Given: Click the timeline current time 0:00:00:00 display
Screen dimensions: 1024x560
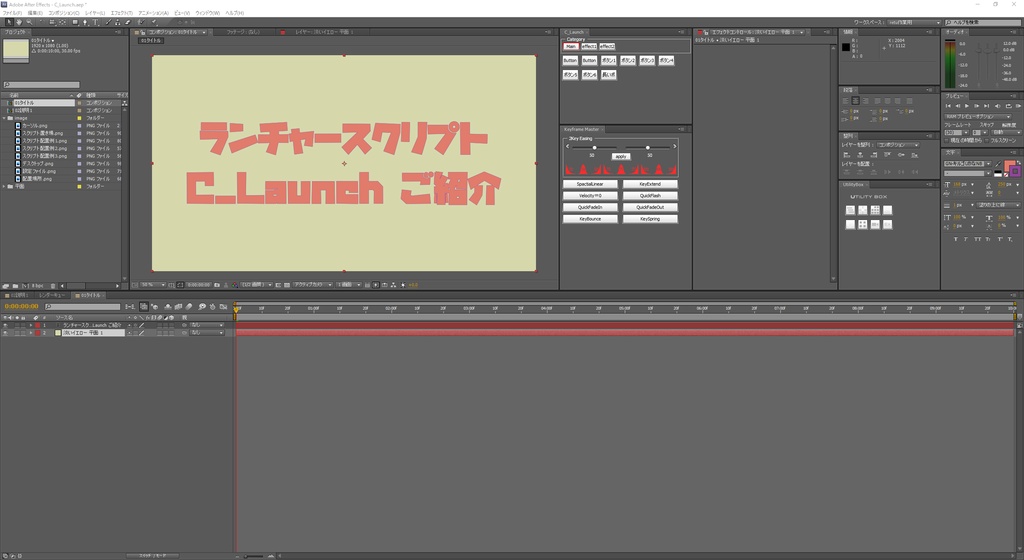Looking at the screenshot, I should point(22,307).
